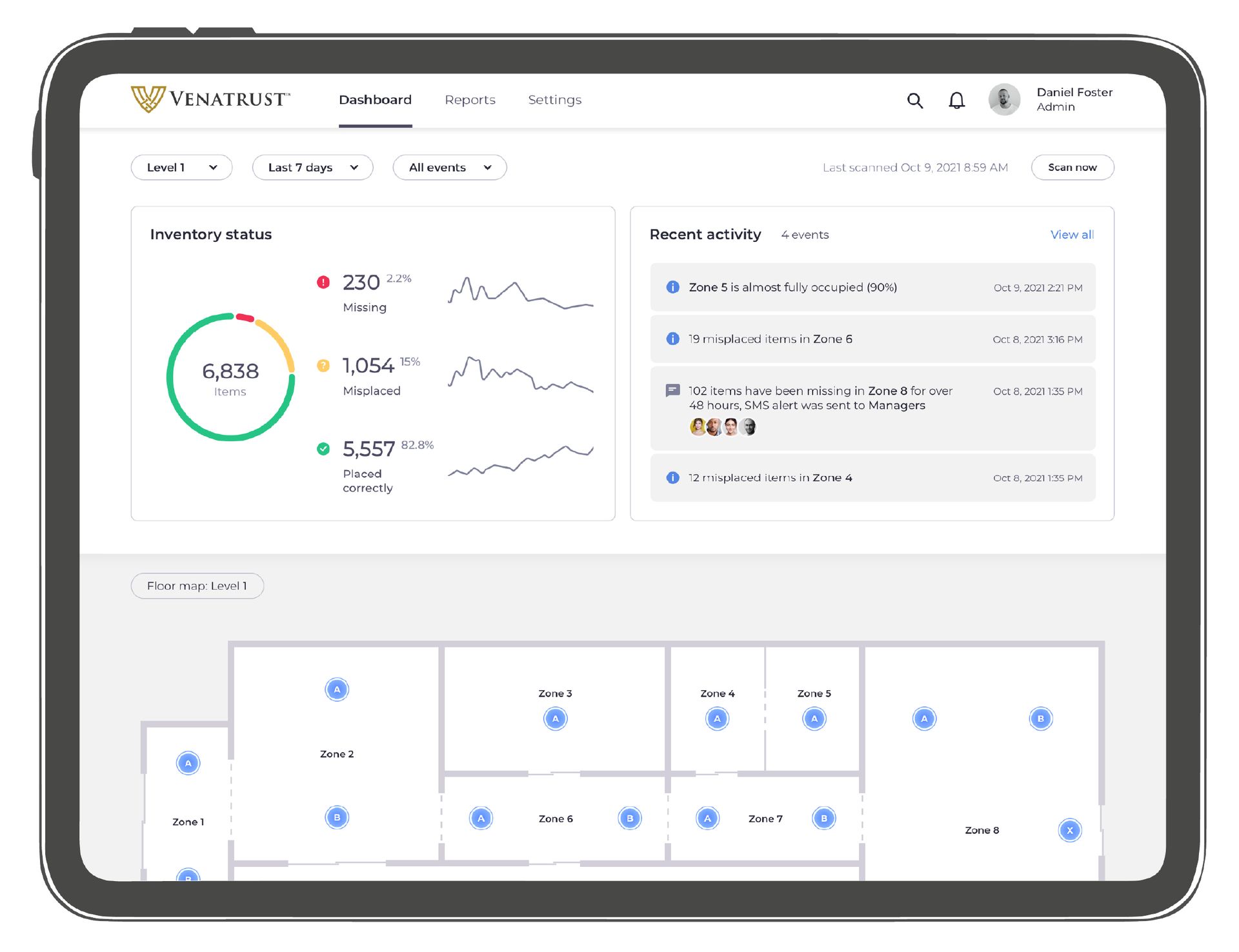Open the All events filter dropdown
Image resolution: width=1239 pixels, height=952 pixels.
point(449,168)
